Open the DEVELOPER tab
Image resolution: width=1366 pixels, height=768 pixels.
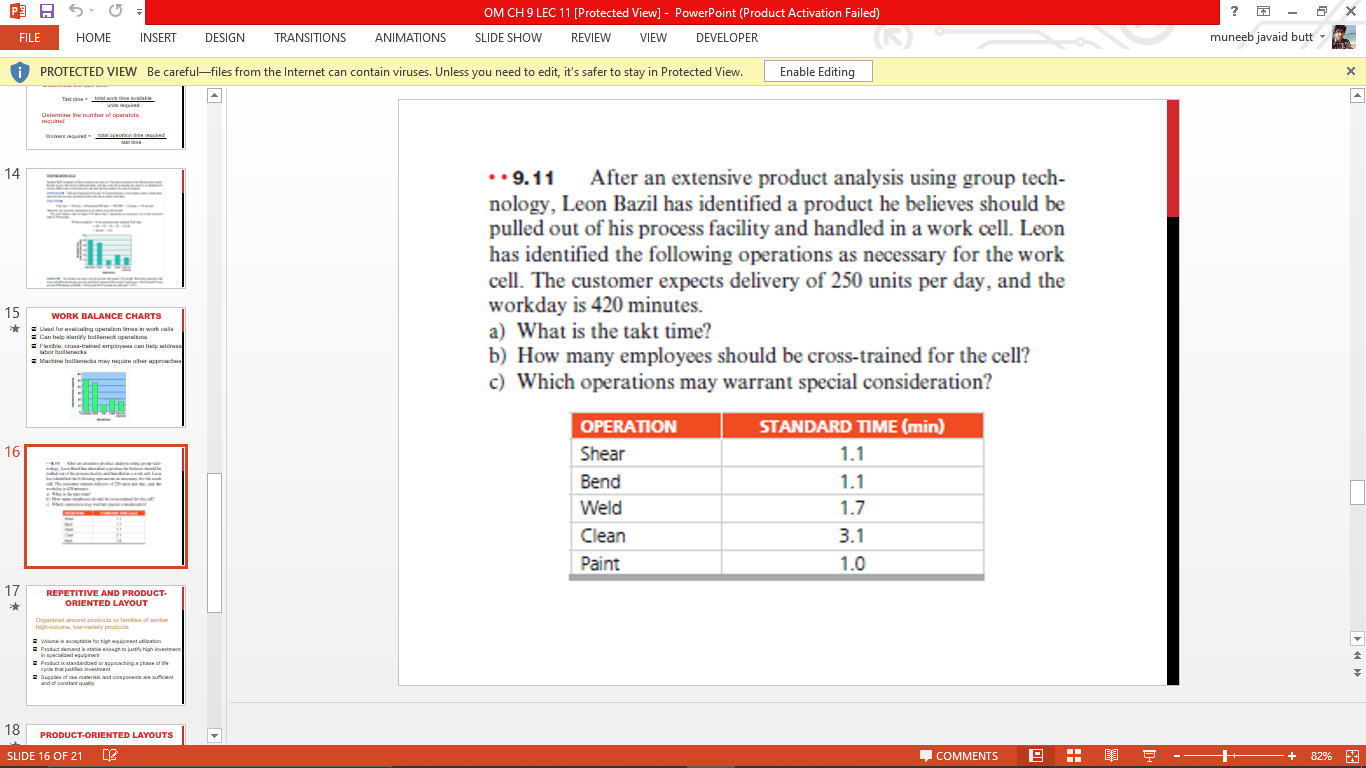(x=726, y=37)
